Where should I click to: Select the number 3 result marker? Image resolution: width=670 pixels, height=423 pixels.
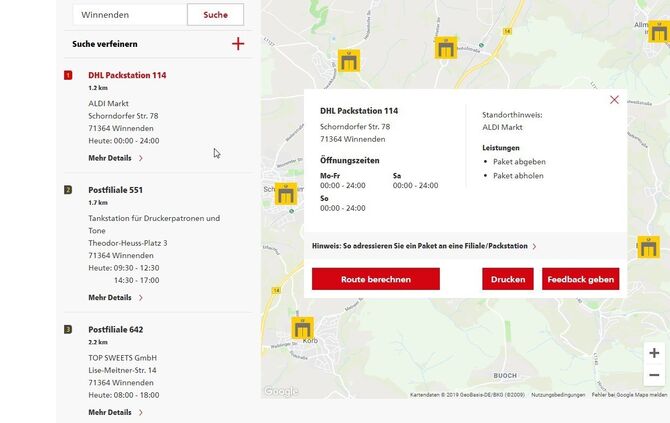point(68,329)
